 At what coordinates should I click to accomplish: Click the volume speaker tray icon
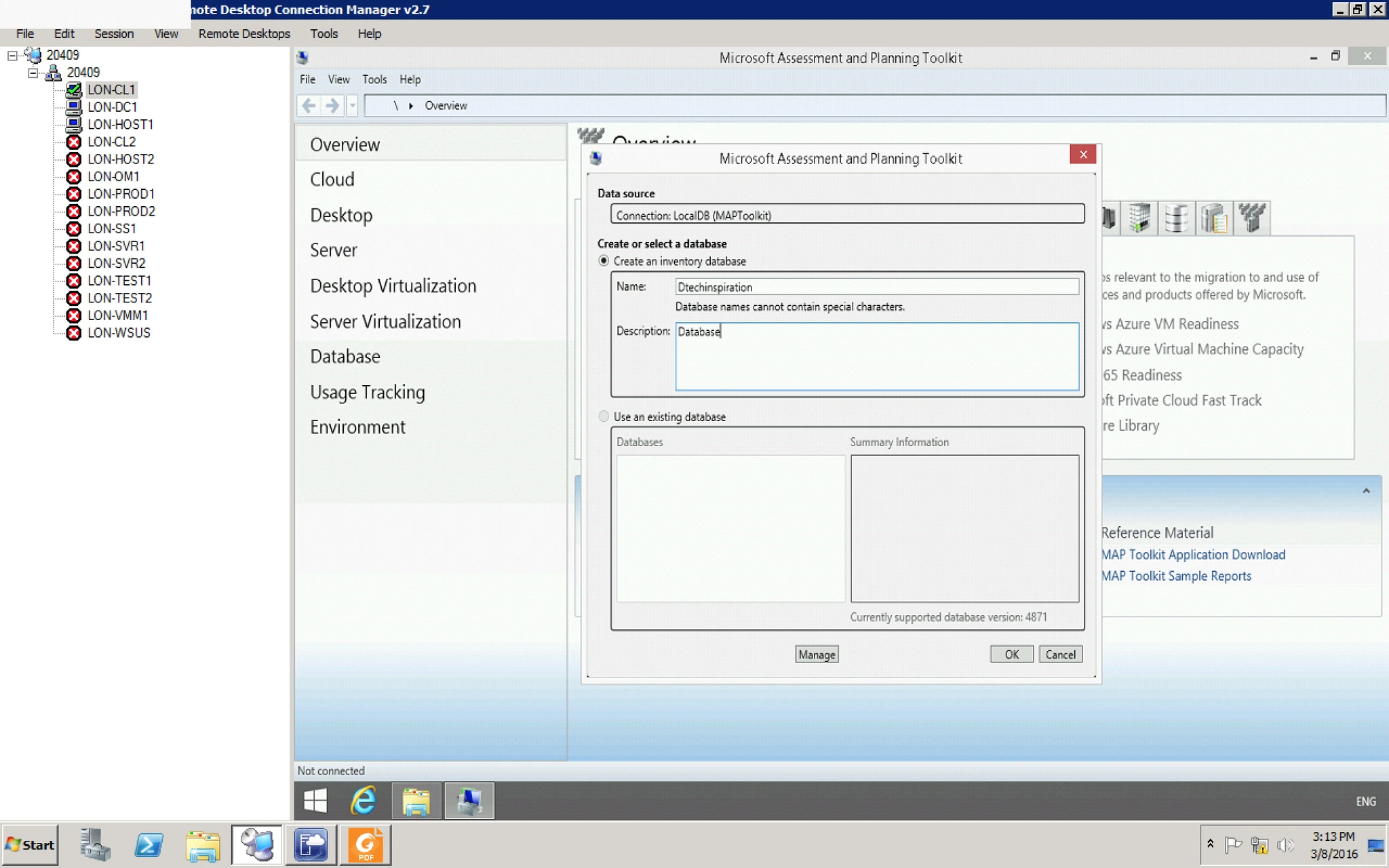[1285, 845]
